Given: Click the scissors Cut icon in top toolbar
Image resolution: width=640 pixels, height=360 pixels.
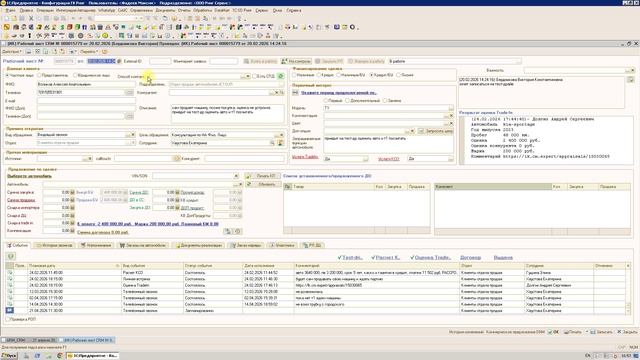Looking at the screenshot, I should click(x=31, y=18).
